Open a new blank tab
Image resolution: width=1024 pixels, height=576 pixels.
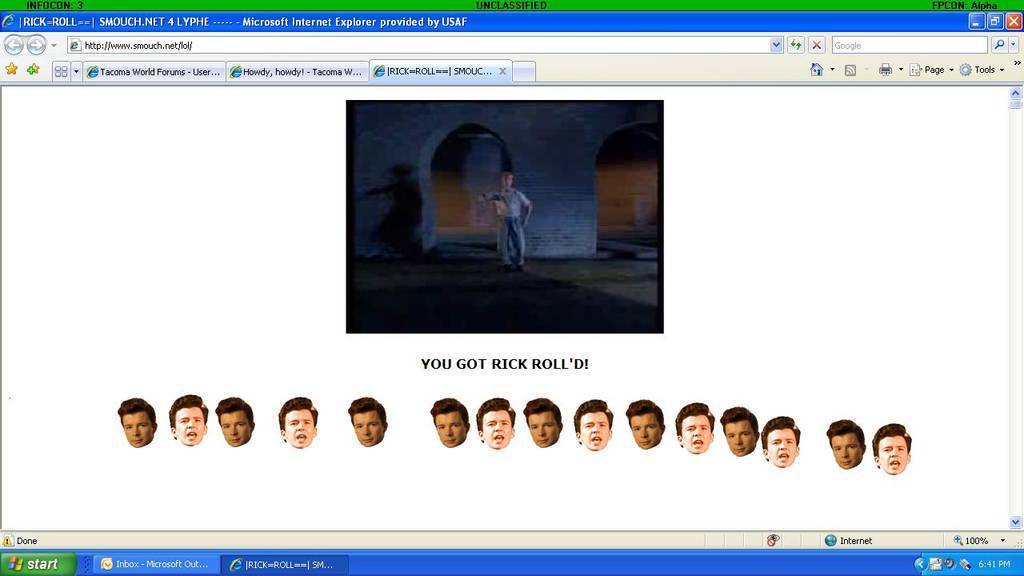tap(524, 72)
